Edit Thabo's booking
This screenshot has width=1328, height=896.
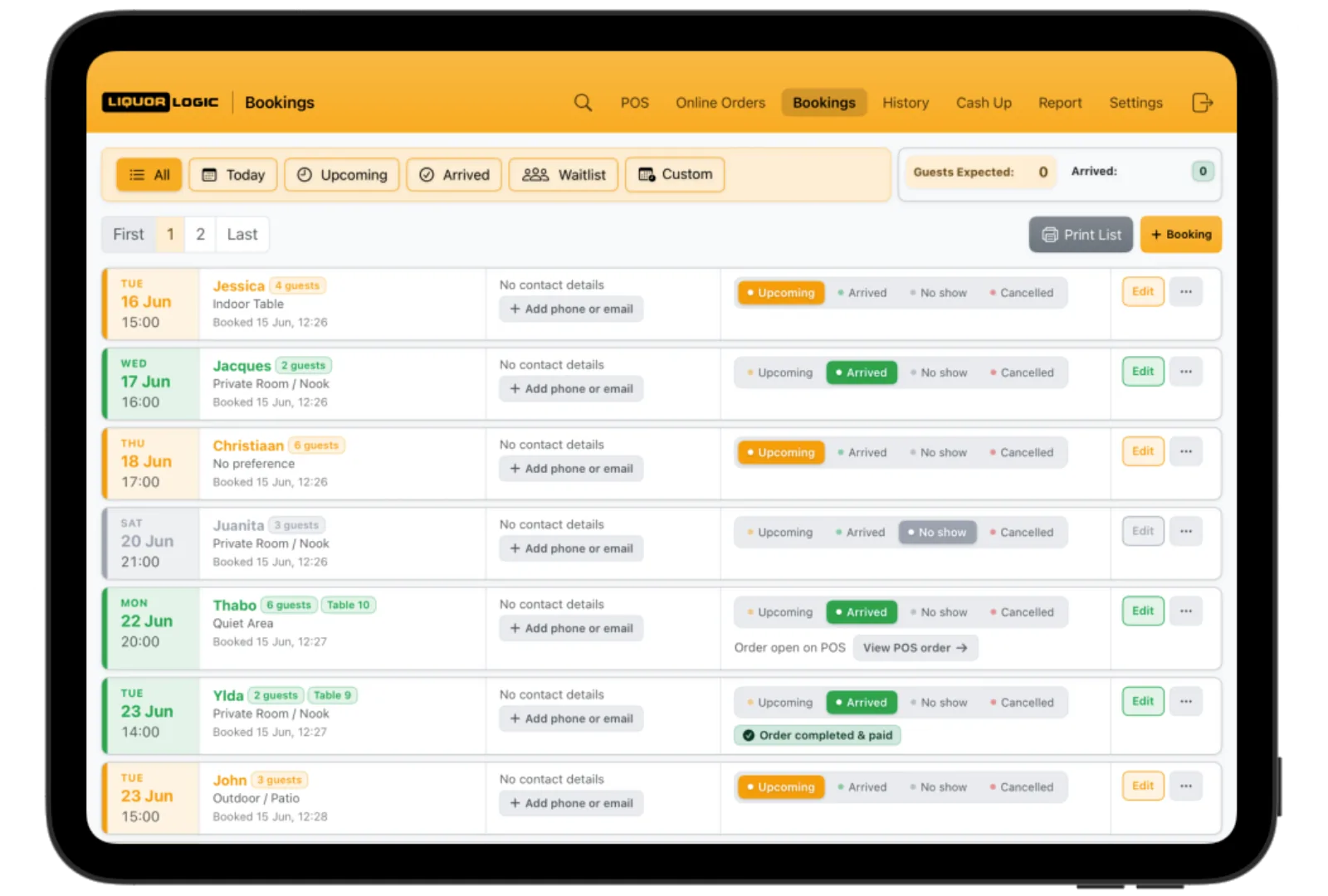[x=1143, y=611]
